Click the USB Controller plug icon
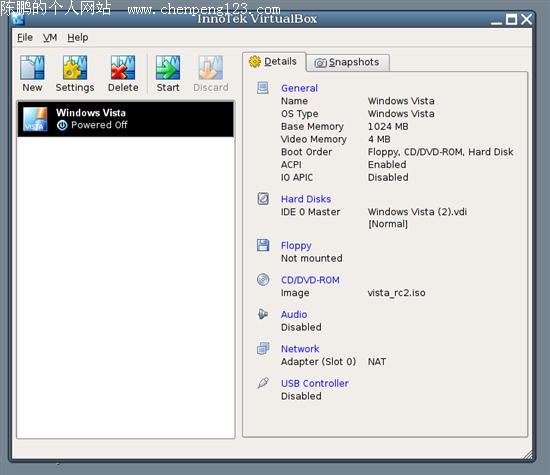Screen dimensions: 550x475 point(263,383)
